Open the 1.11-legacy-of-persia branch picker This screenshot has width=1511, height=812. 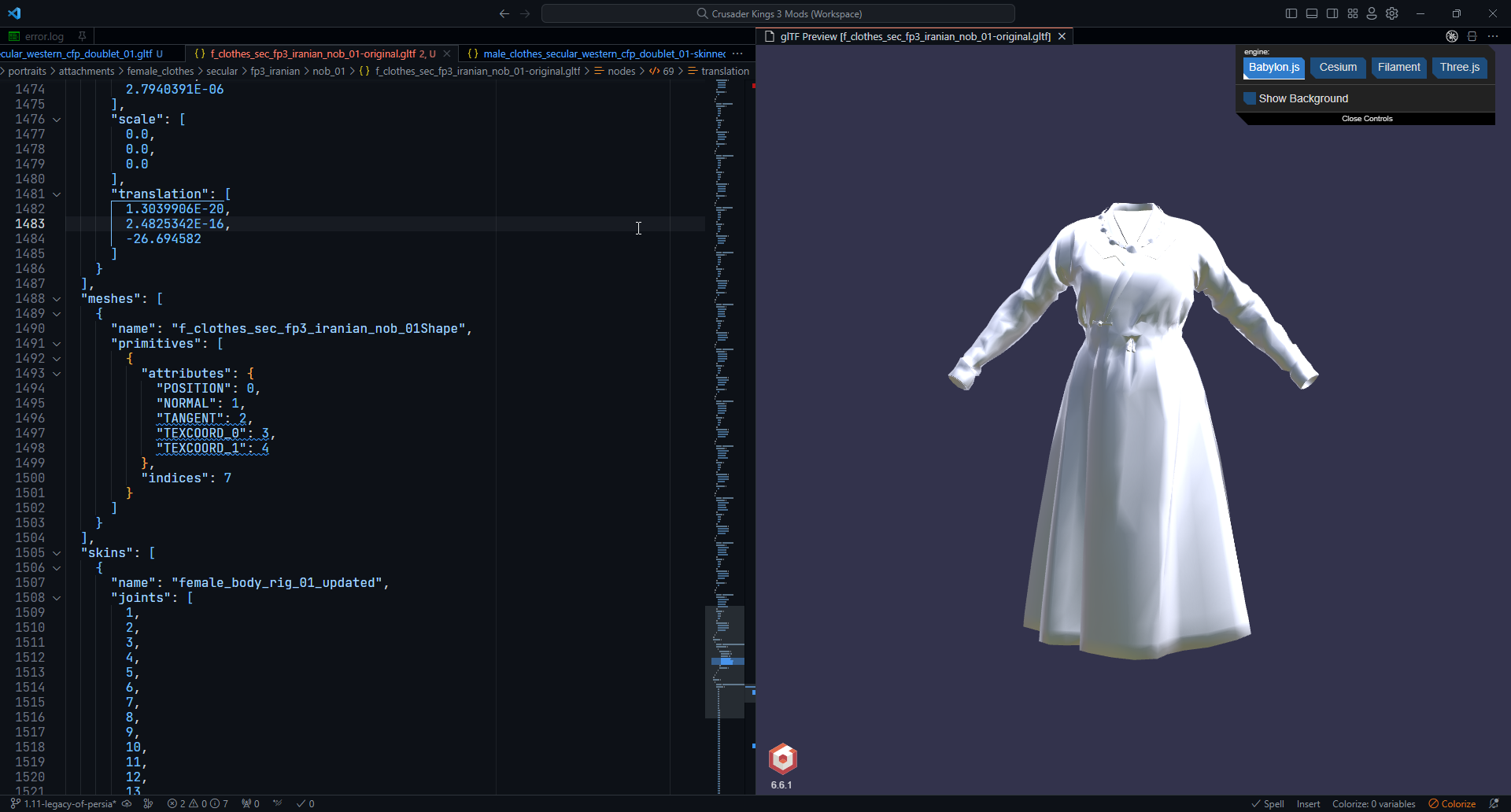point(63,803)
